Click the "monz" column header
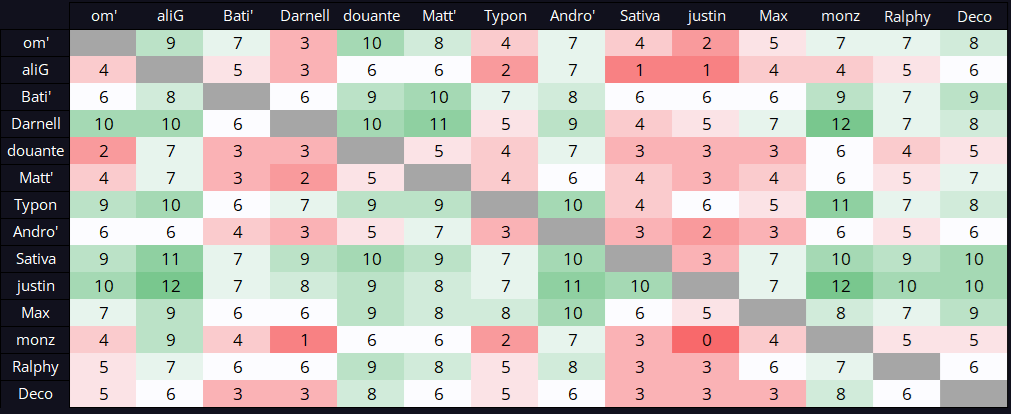This screenshot has height=414, width=1011. (840, 17)
